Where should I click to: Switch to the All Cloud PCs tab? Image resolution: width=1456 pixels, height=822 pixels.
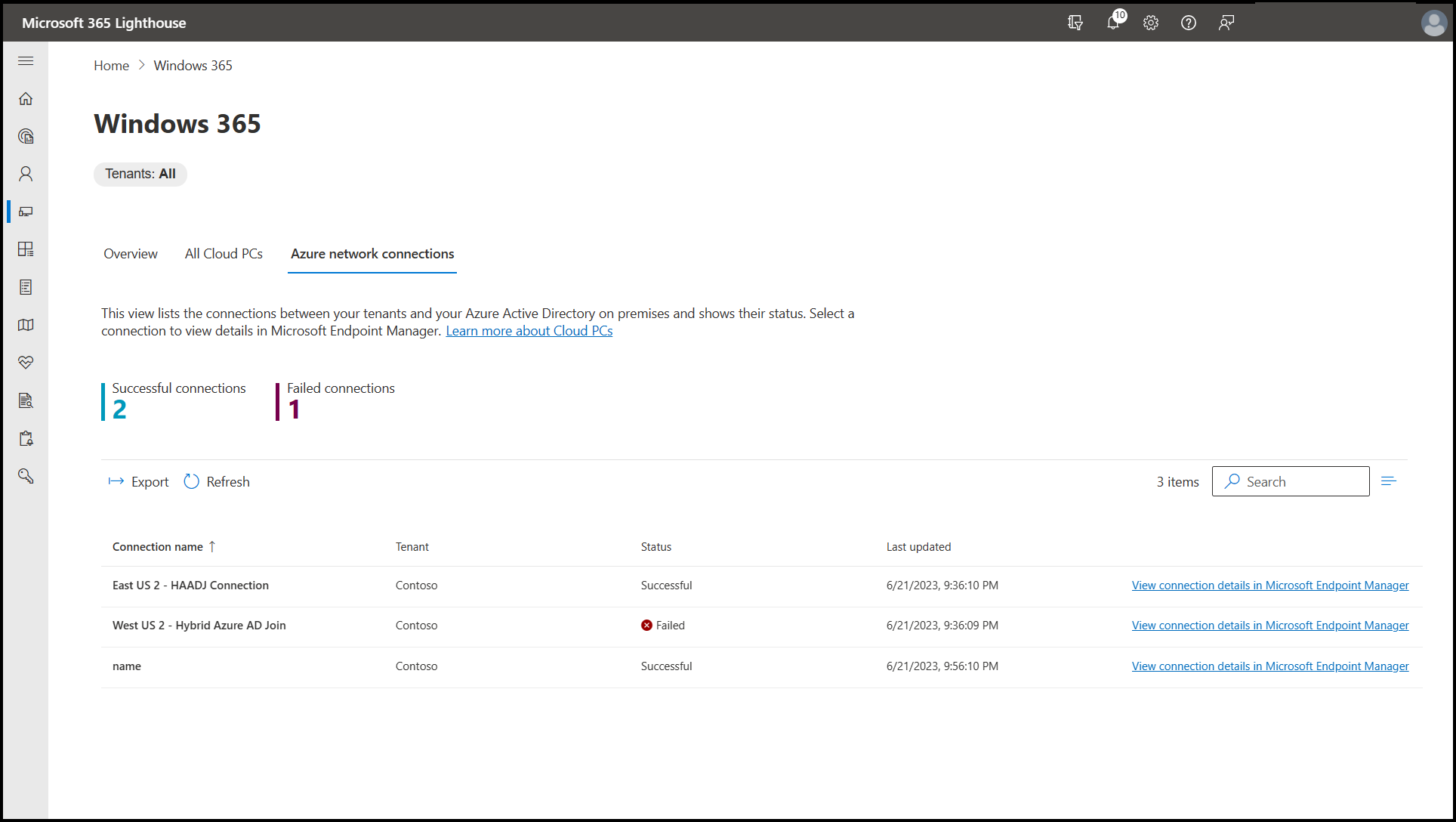tap(224, 254)
